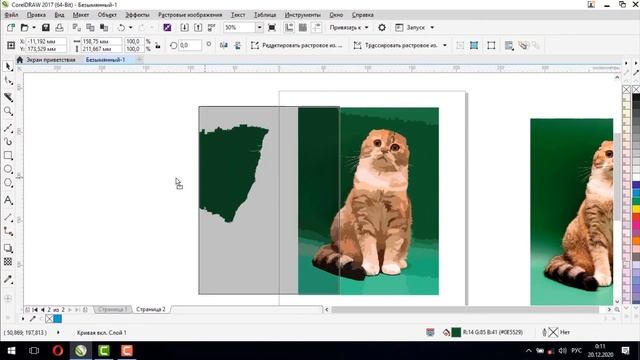Image resolution: width=640 pixels, height=360 pixels.
Task: Go to the first page navigation arrow
Action: (x=35, y=310)
